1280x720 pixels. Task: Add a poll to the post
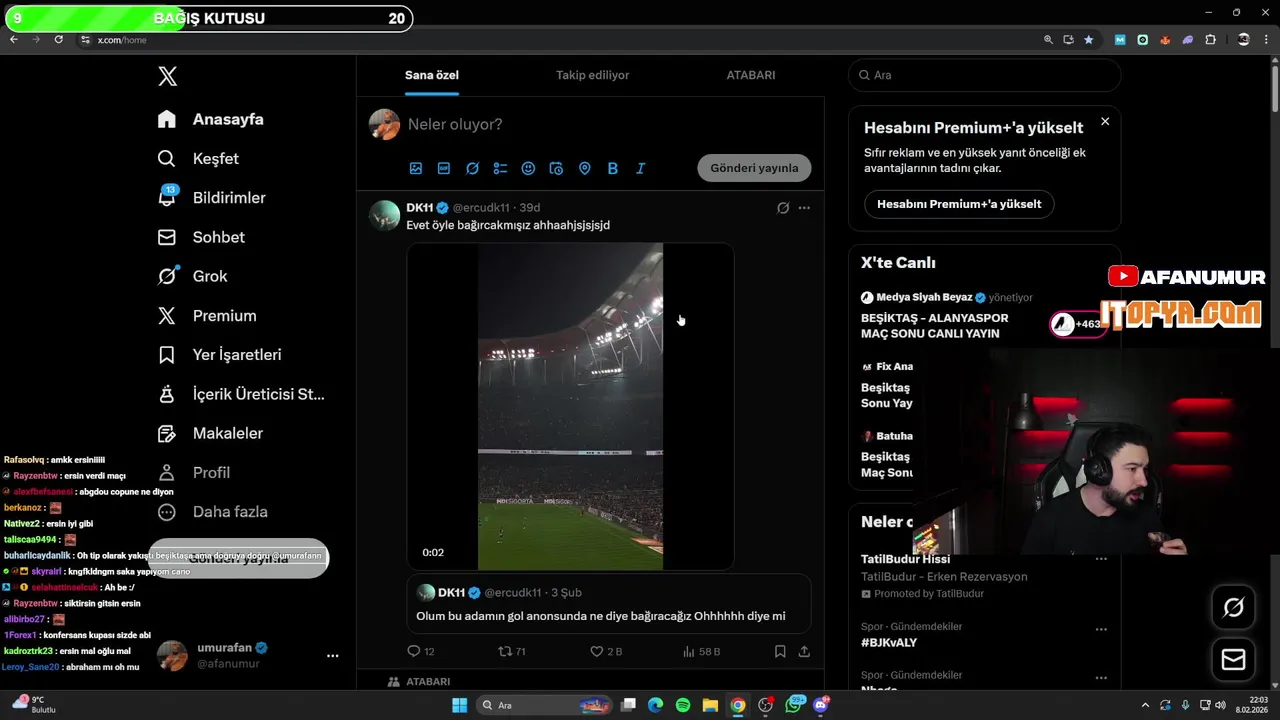[500, 168]
